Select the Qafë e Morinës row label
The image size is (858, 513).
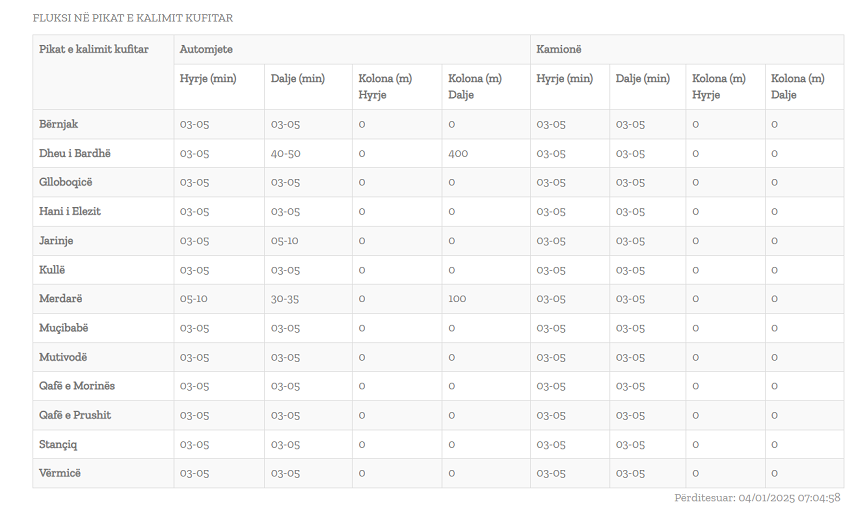pos(77,386)
